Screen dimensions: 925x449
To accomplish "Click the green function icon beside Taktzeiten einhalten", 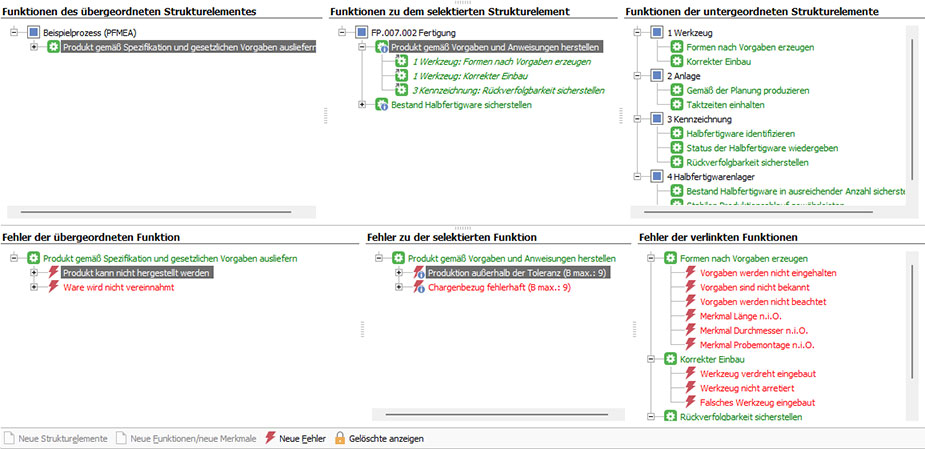I will pos(677,105).
